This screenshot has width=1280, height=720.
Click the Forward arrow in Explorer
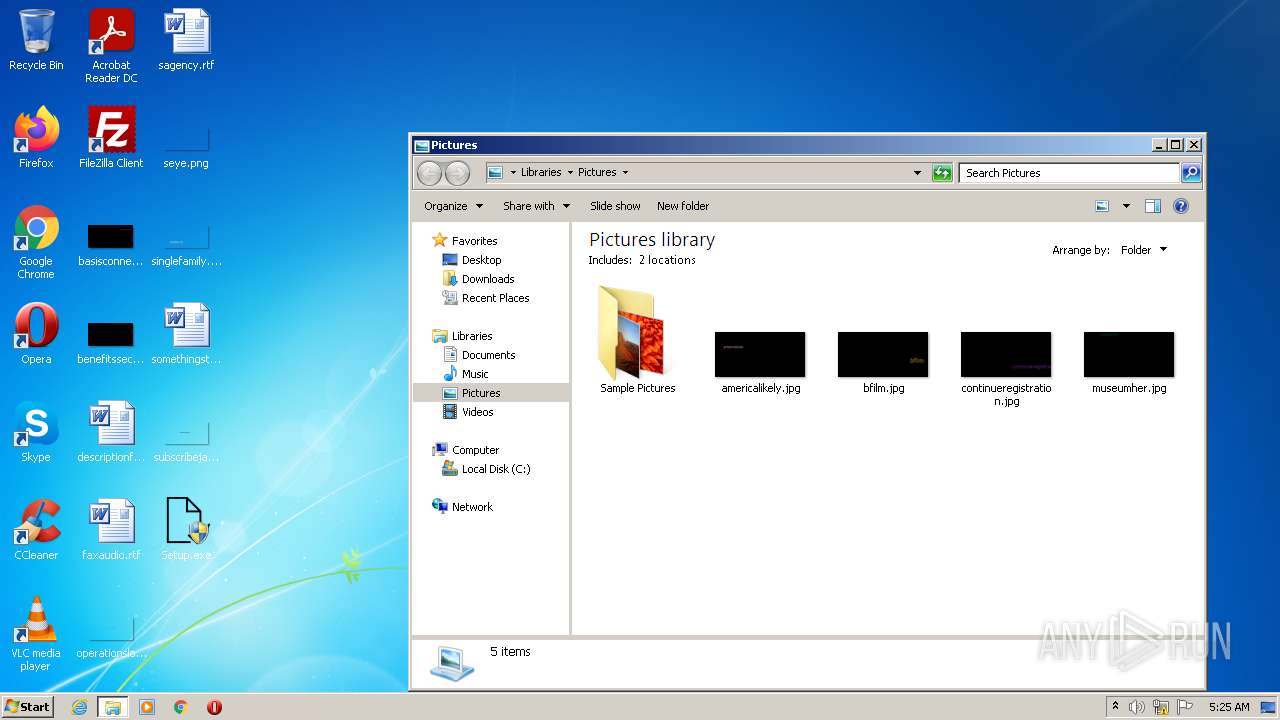tap(457, 173)
